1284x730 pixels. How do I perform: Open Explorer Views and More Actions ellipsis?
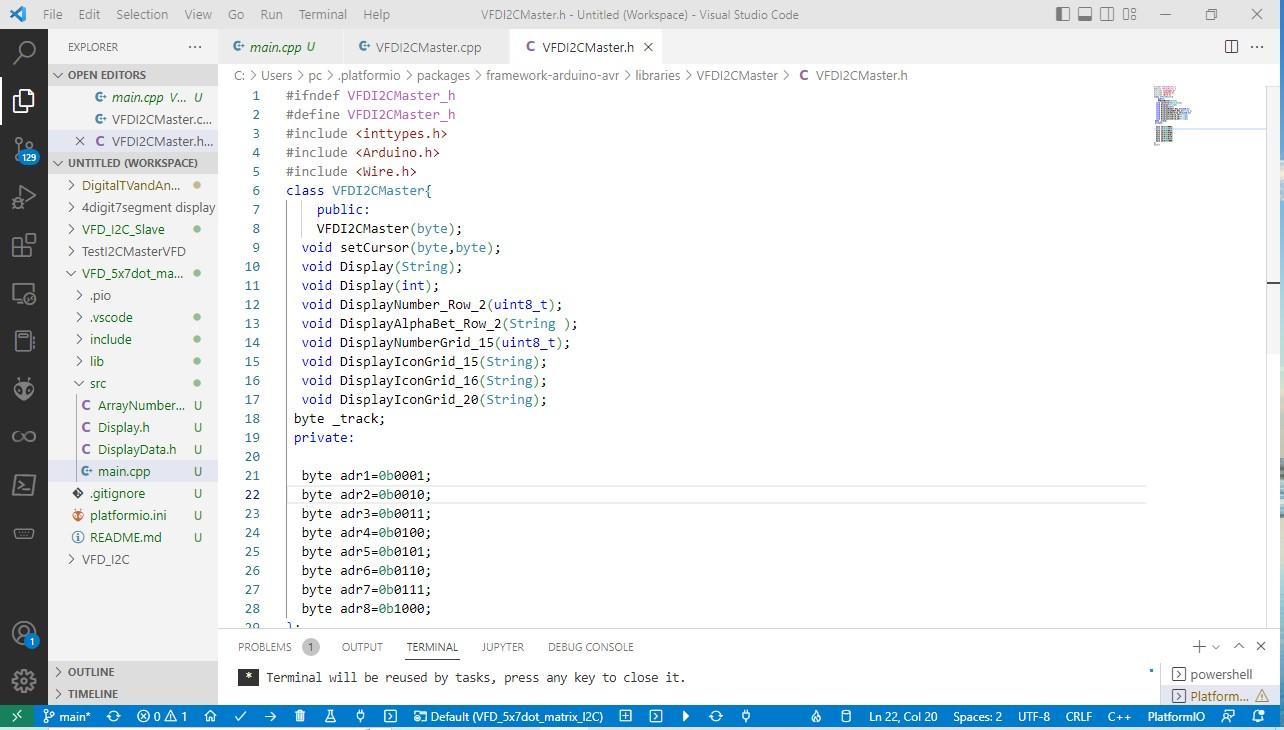195,47
